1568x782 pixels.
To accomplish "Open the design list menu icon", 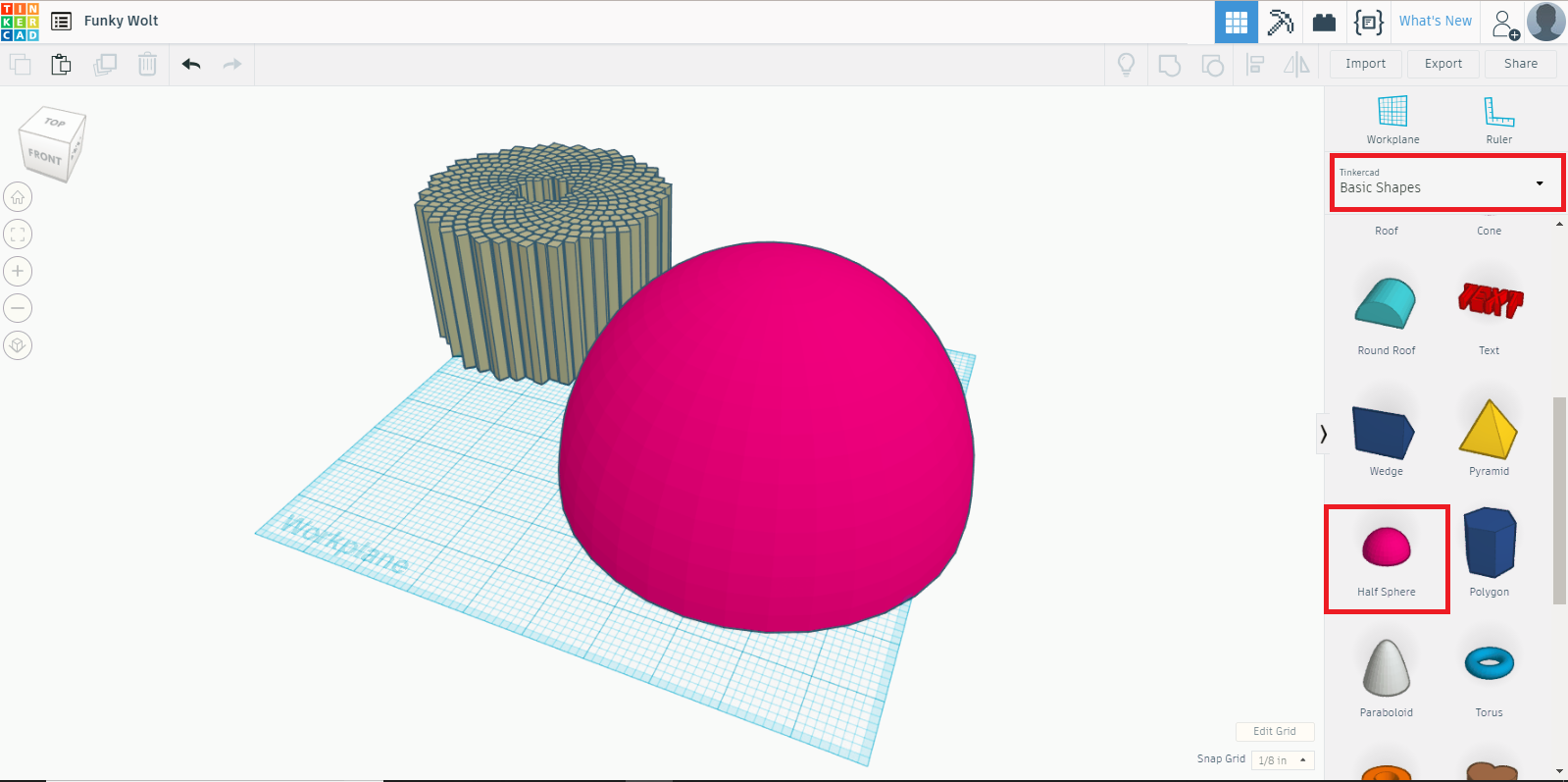I will [x=61, y=21].
